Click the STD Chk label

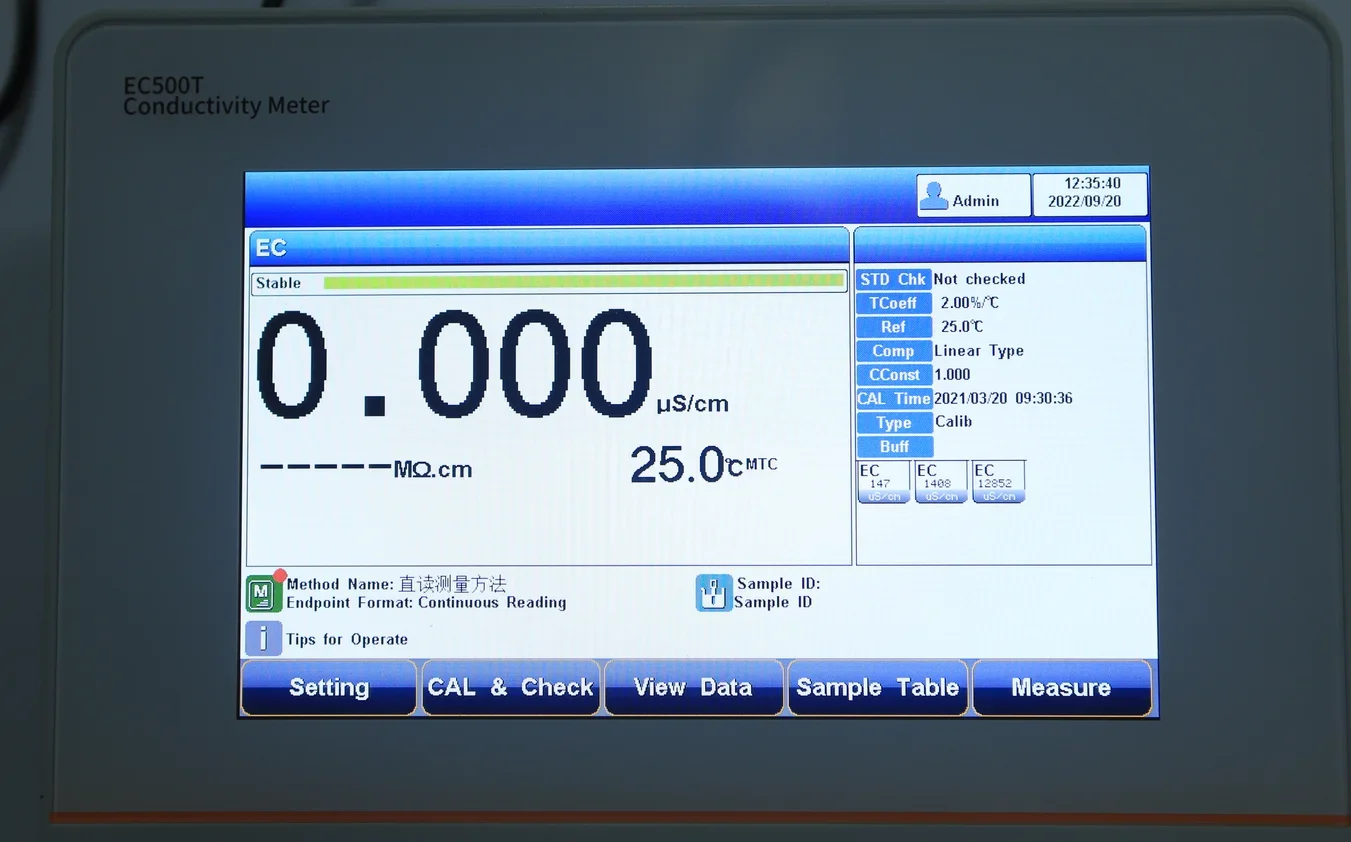(x=894, y=279)
